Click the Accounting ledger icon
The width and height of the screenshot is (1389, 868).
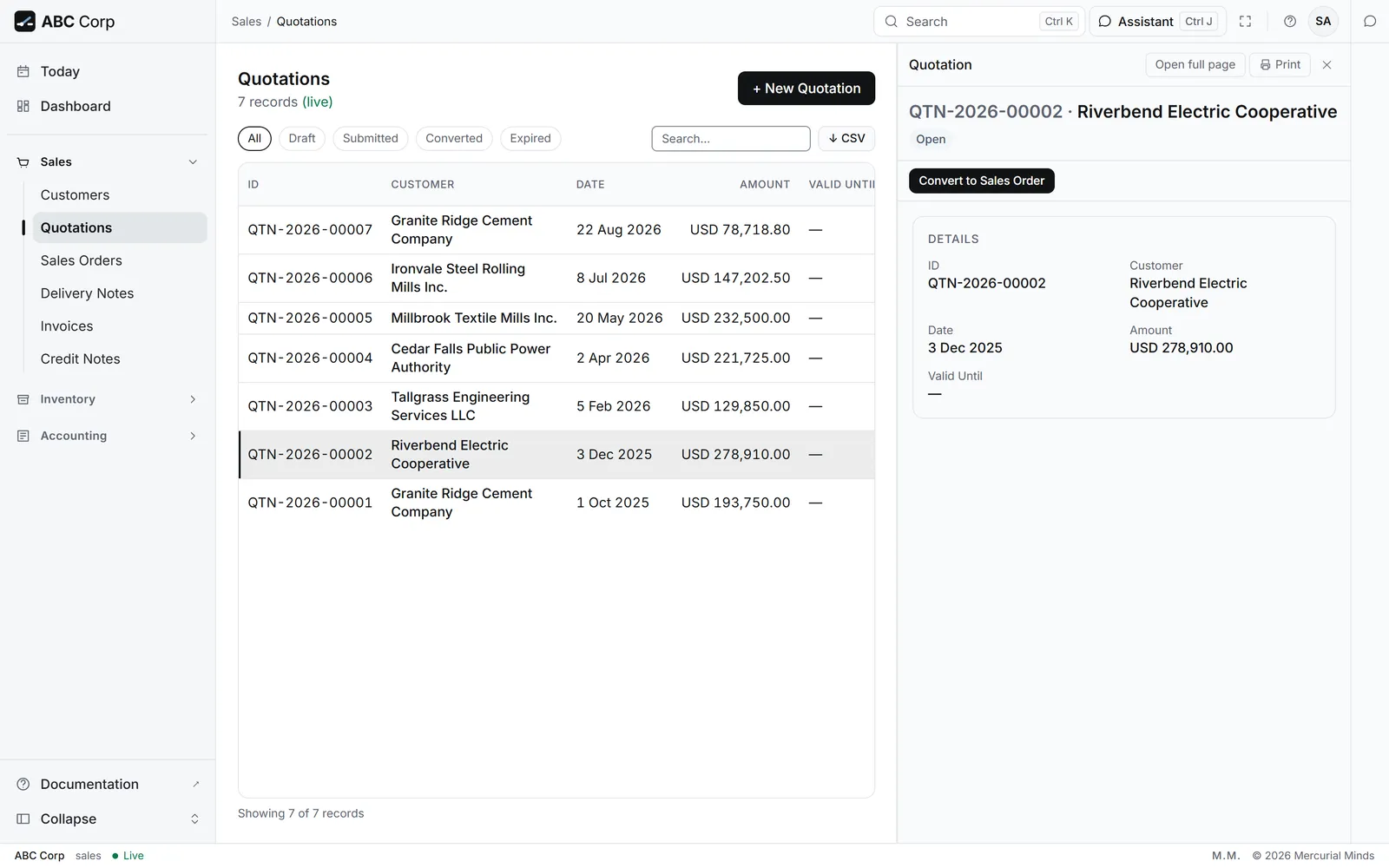tap(23, 436)
